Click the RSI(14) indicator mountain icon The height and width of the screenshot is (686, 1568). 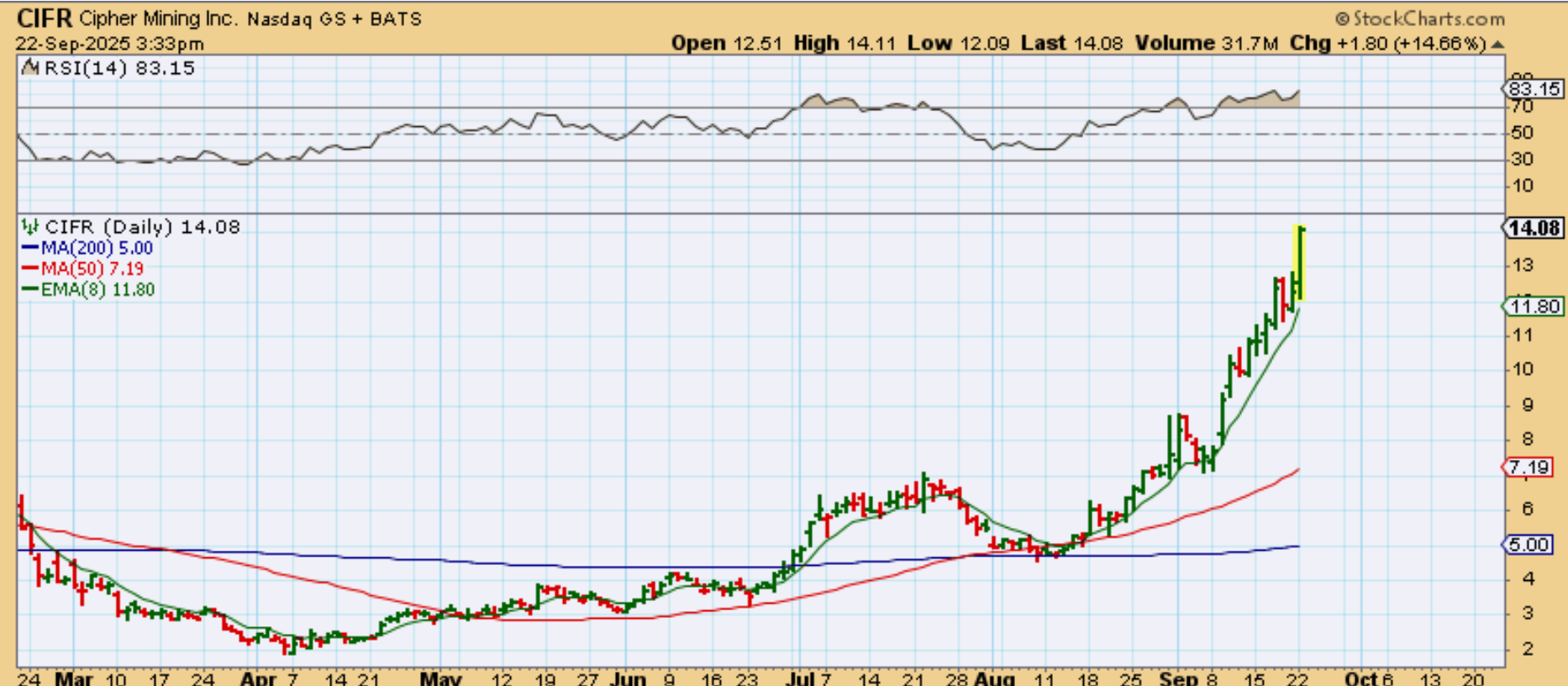[x=30, y=68]
